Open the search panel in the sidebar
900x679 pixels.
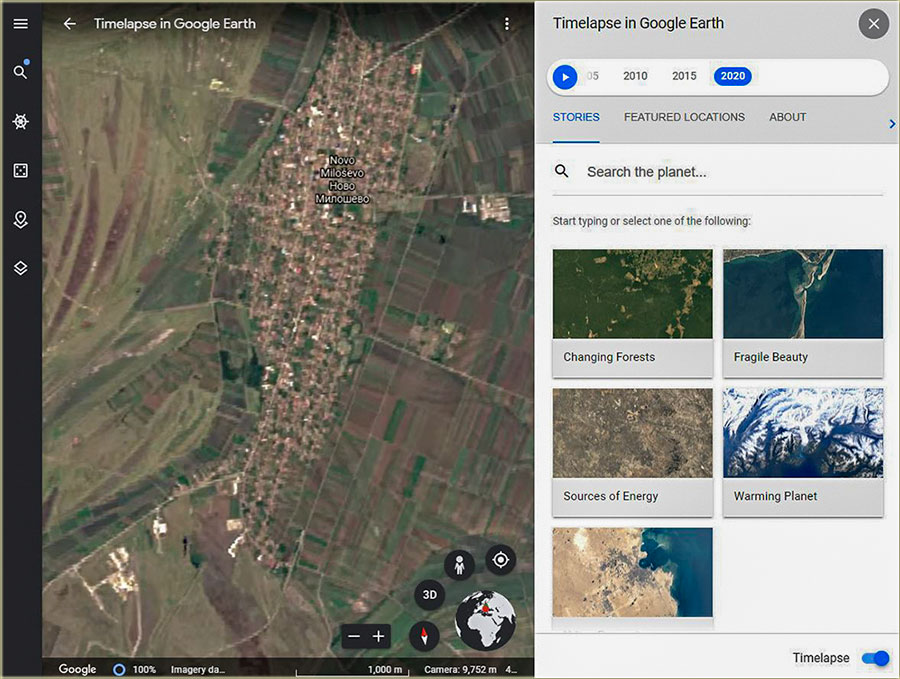(x=20, y=71)
